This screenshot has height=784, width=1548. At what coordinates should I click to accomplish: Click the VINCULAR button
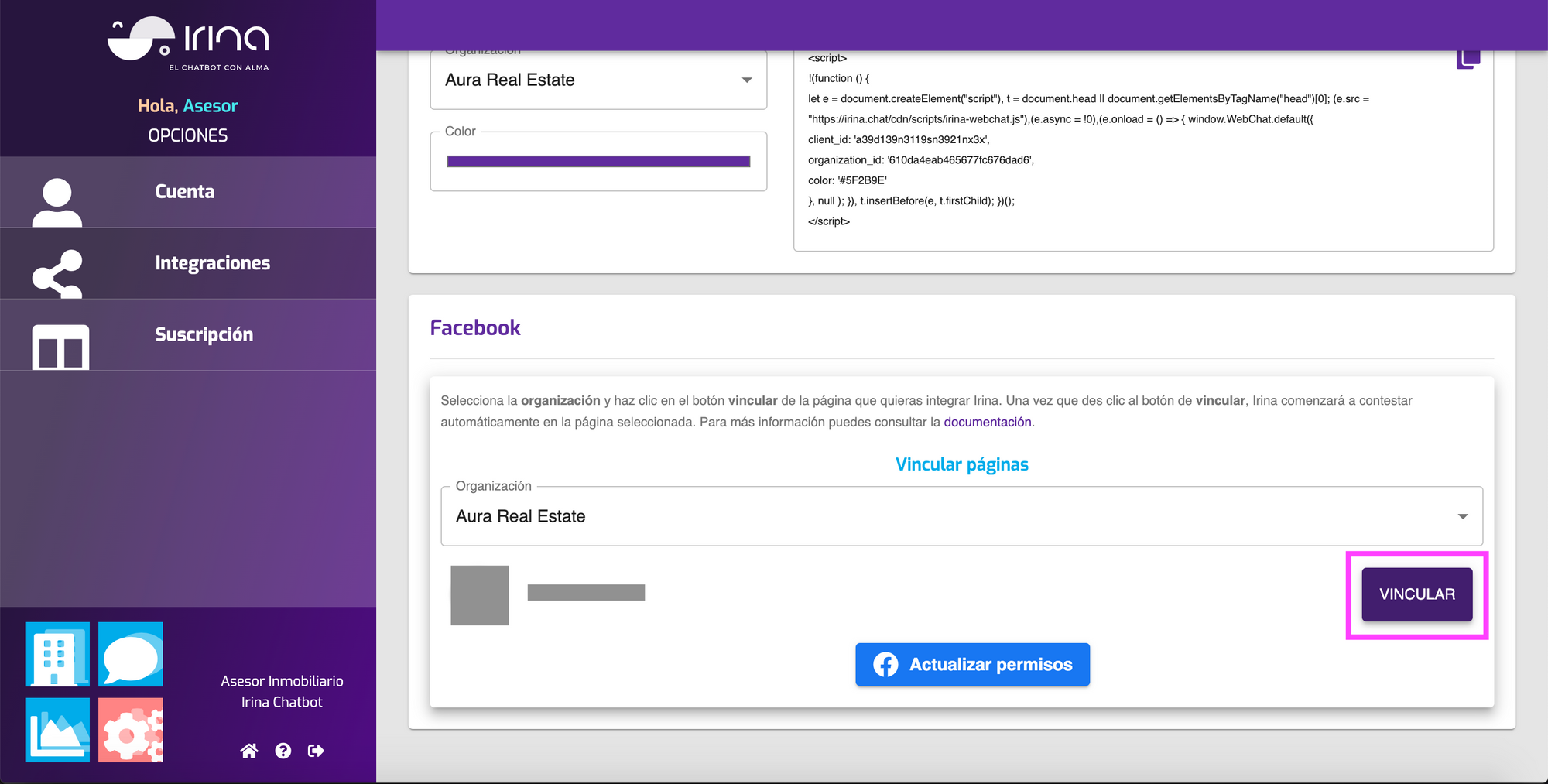pyautogui.click(x=1416, y=594)
